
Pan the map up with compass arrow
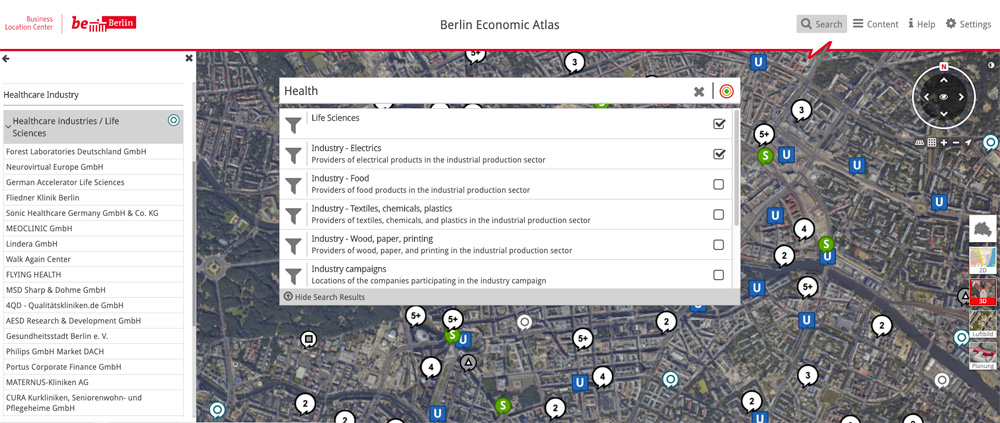(944, 80)
